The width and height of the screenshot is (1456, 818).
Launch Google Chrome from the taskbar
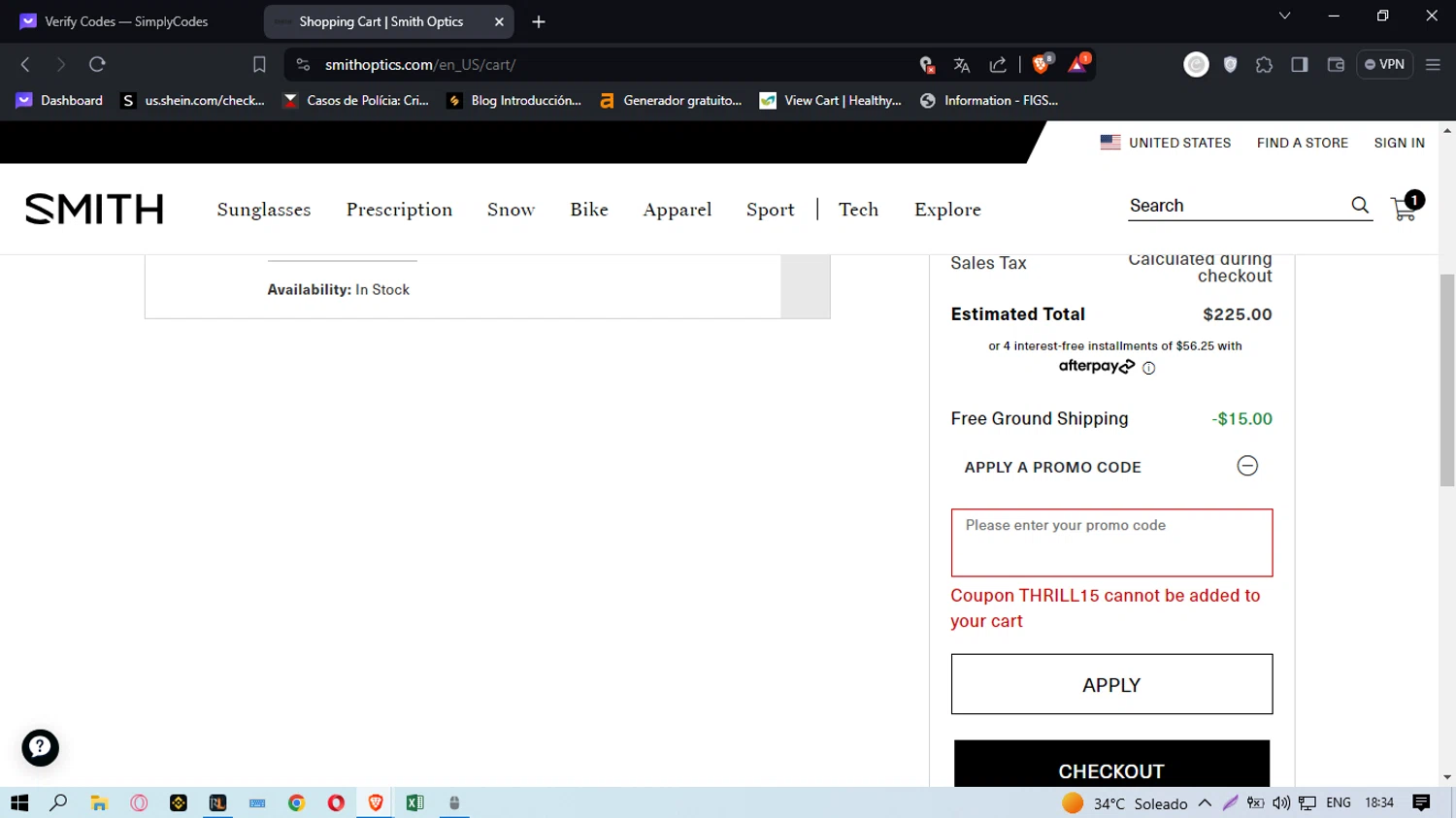click(296, 802)
